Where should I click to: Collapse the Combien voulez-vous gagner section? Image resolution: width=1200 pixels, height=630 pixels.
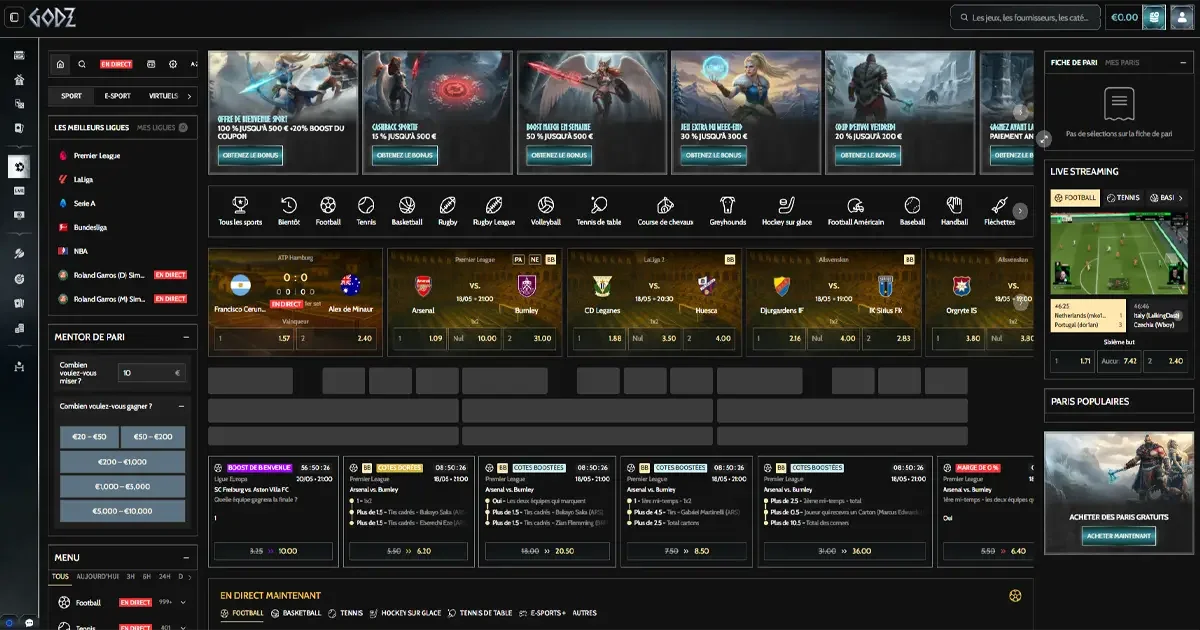point(180,407)
